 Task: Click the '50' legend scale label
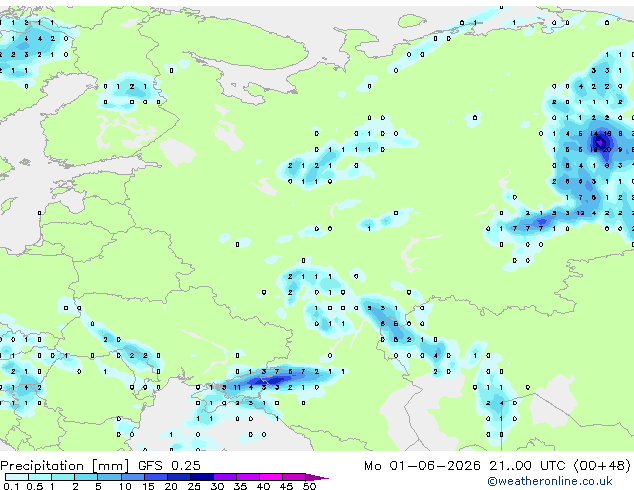(x=309, y=486)
